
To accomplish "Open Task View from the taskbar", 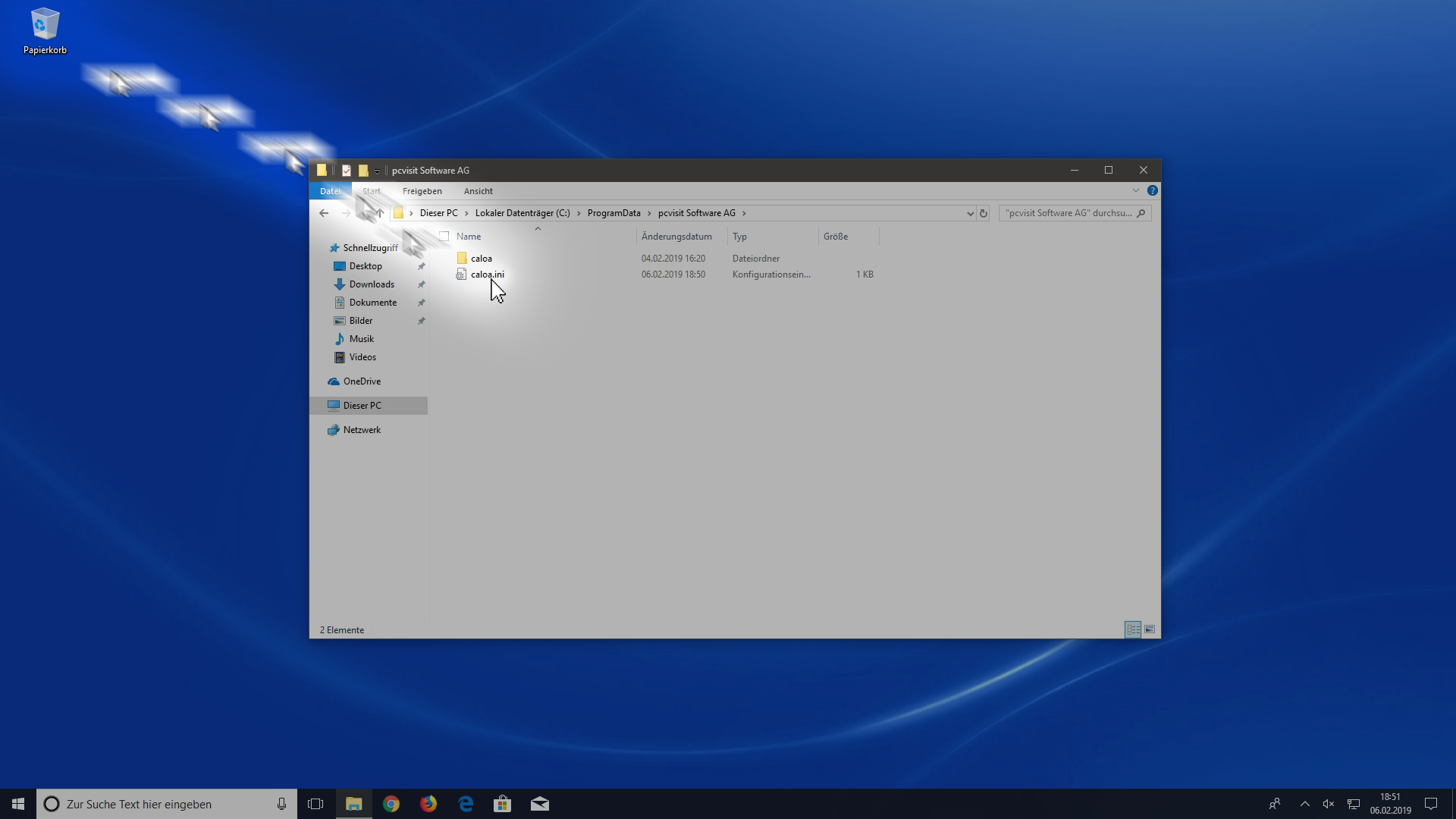I will coord(315,804).
